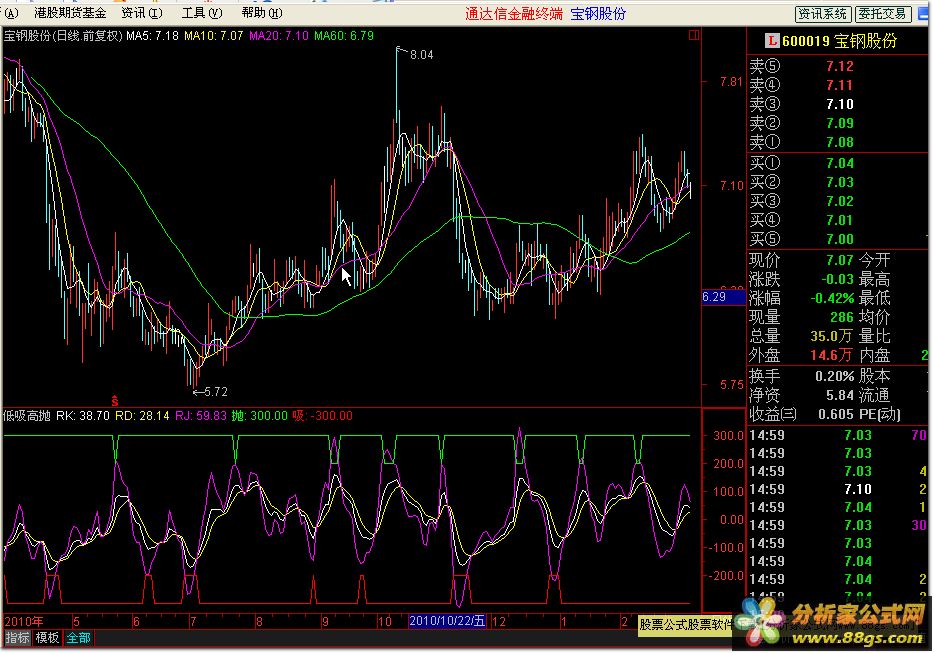Click the RK: 38.70 value
The height and width of the screenshot is (653, 934).
tap(83, 415)
